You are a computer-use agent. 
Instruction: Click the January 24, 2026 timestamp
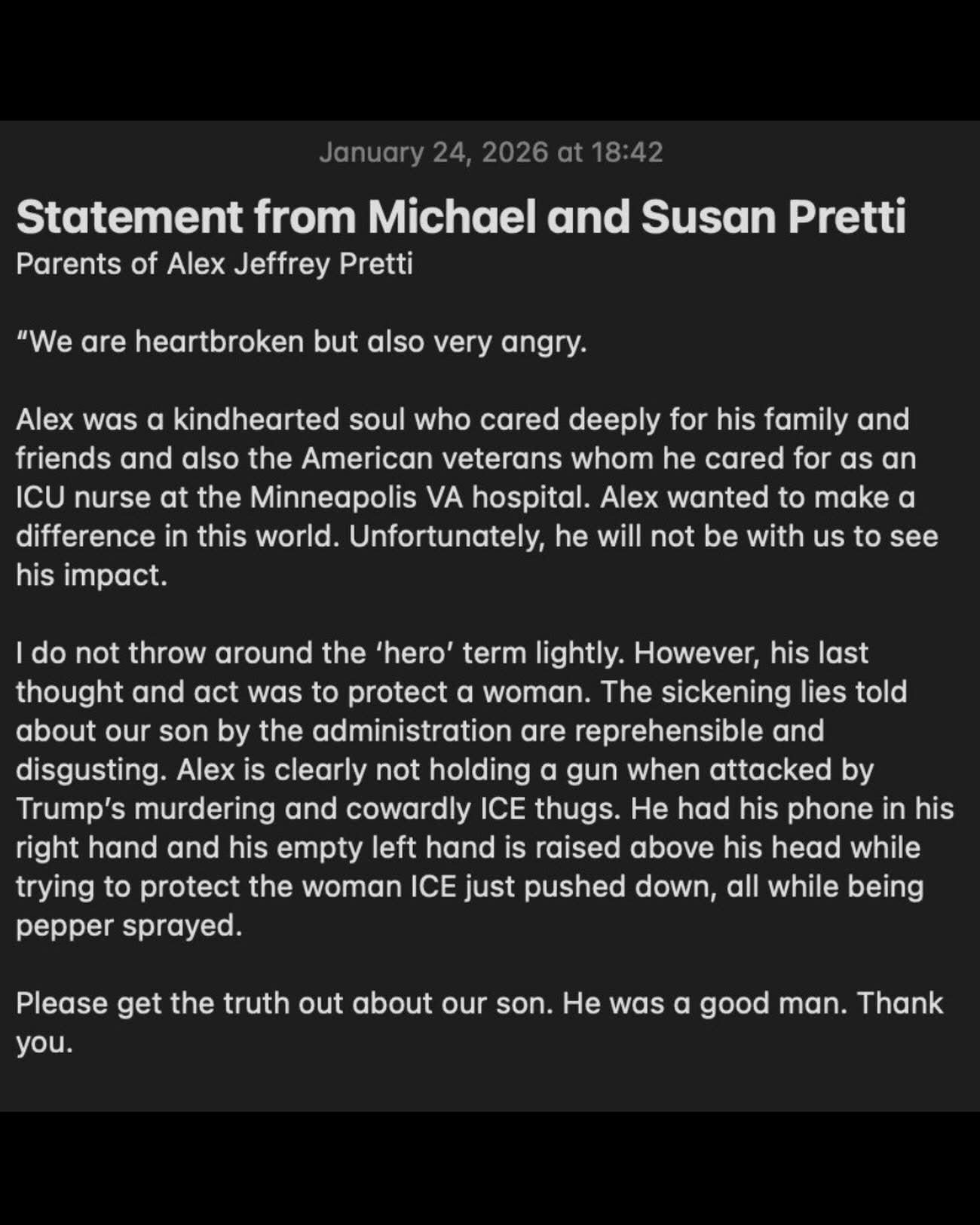click(x=490, y=152)
